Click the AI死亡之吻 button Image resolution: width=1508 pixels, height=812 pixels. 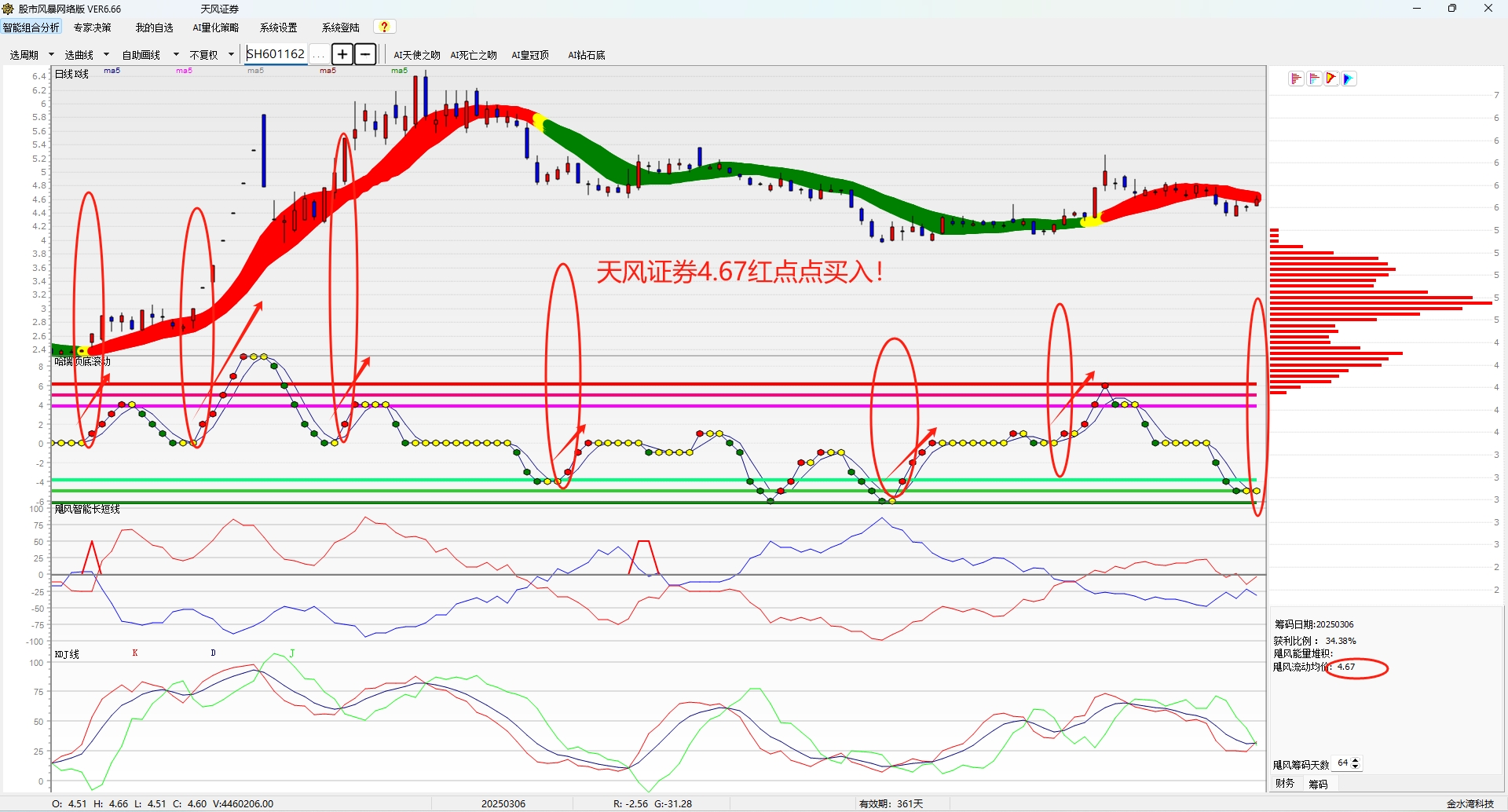474,55
